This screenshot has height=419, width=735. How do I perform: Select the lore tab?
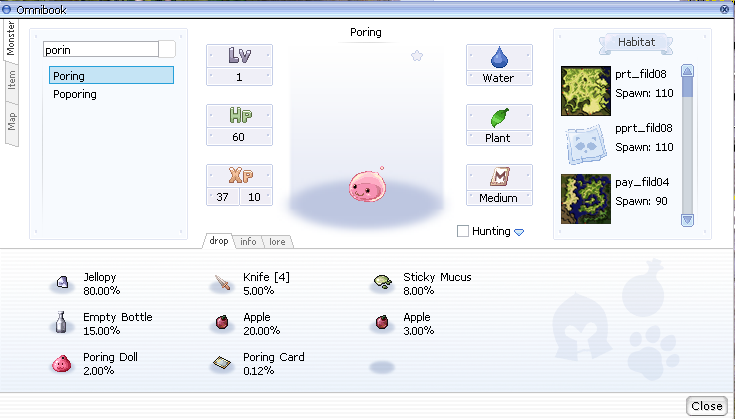coord(277,241)
